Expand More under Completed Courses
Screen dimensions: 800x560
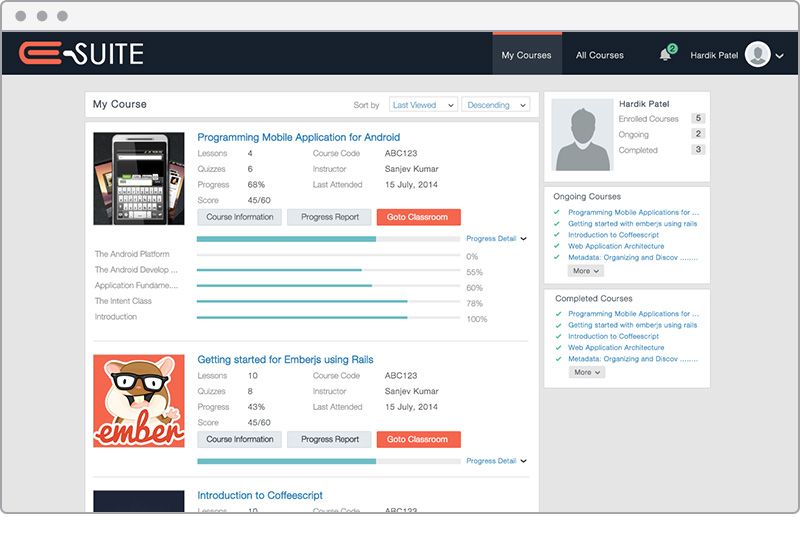(587, 372)
